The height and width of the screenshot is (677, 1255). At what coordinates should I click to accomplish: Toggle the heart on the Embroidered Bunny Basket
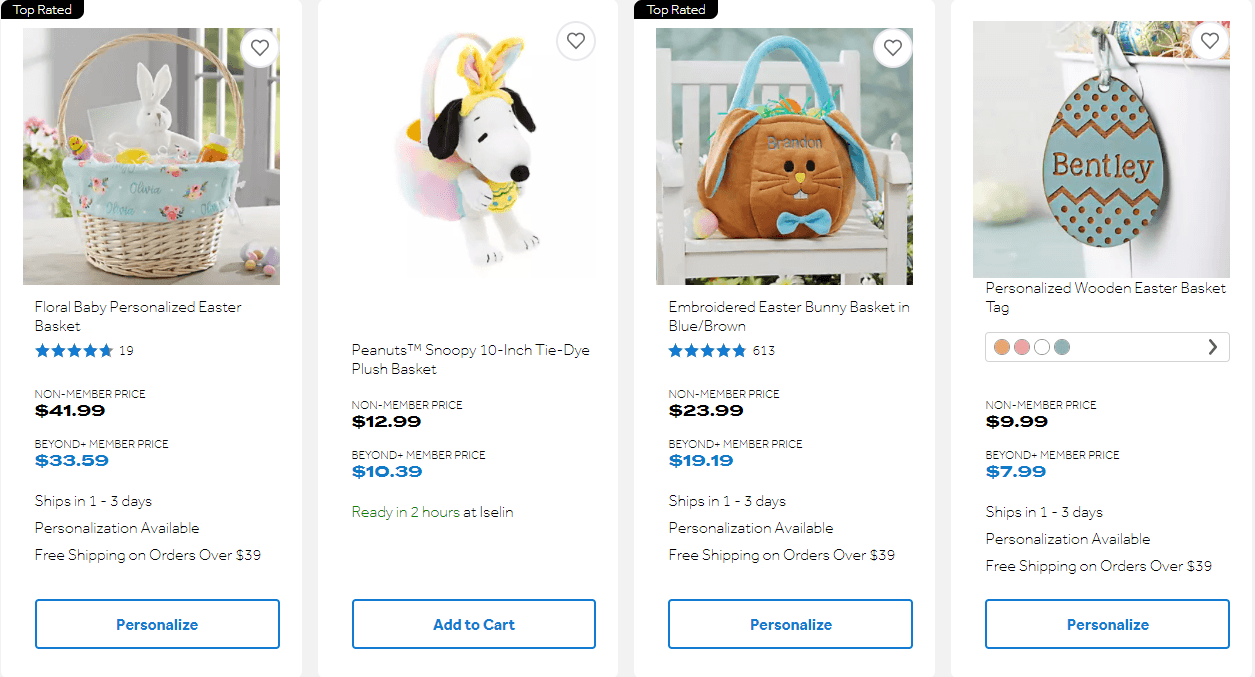(x=893, y=47)
